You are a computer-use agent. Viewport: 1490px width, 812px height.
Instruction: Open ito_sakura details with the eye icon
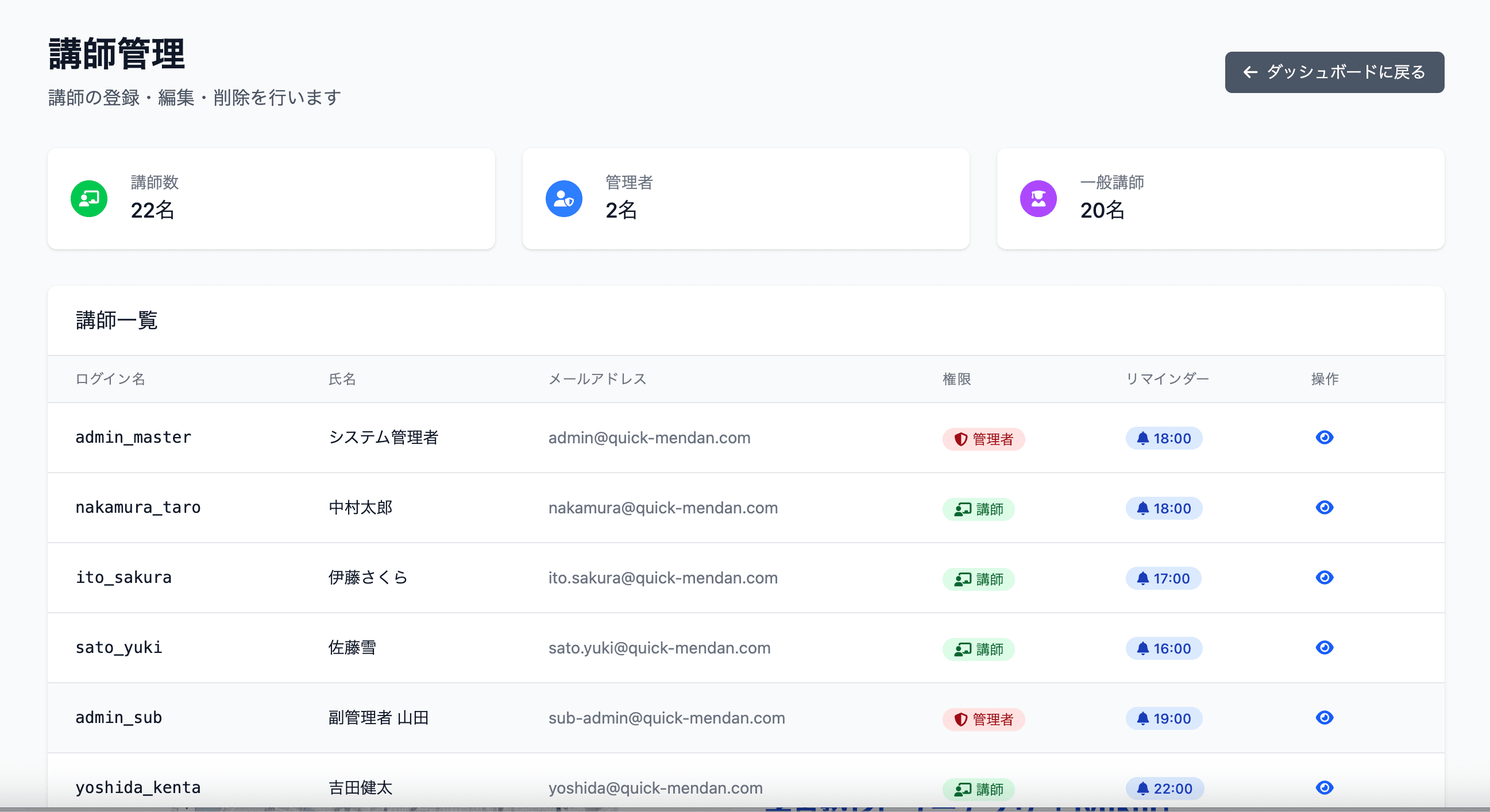[x=1324, y=577]
